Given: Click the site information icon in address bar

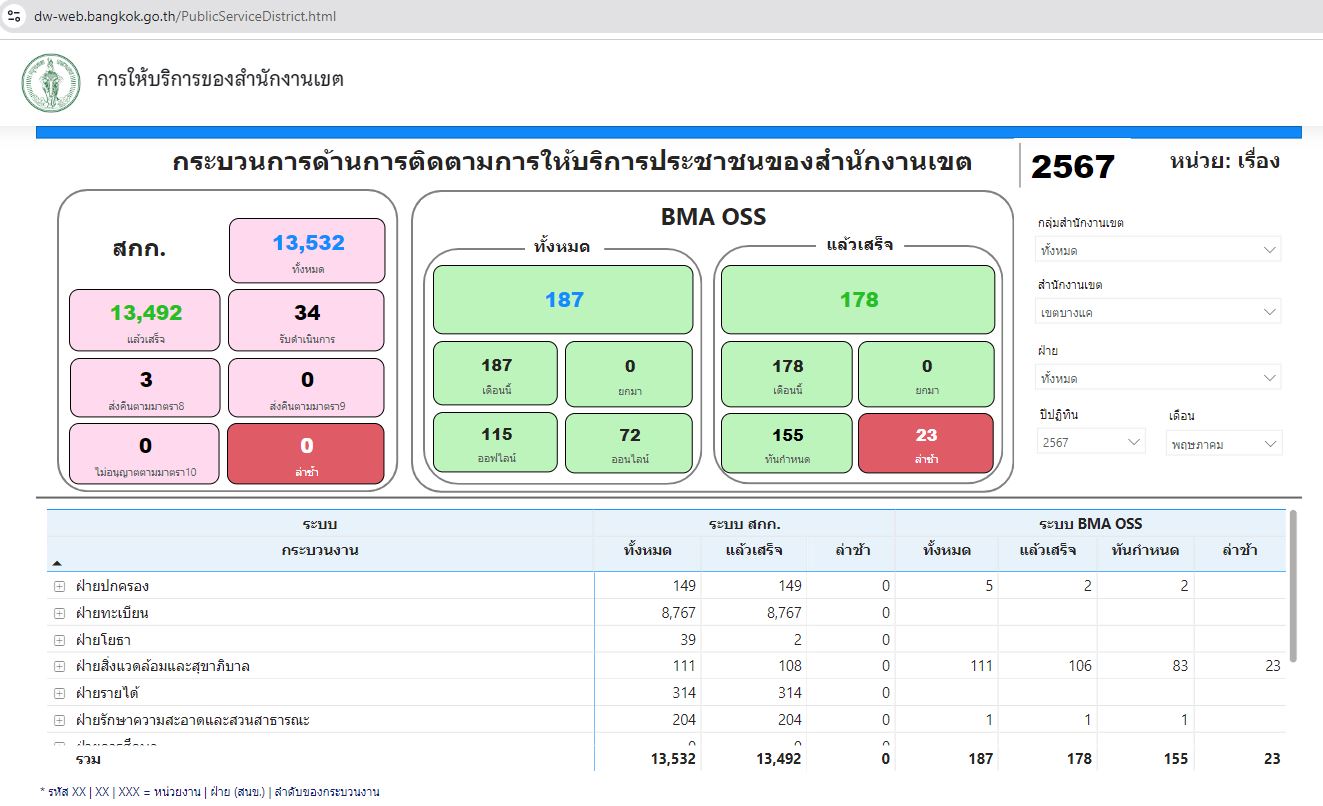Looking at the screenshot, I should (14, 16).
